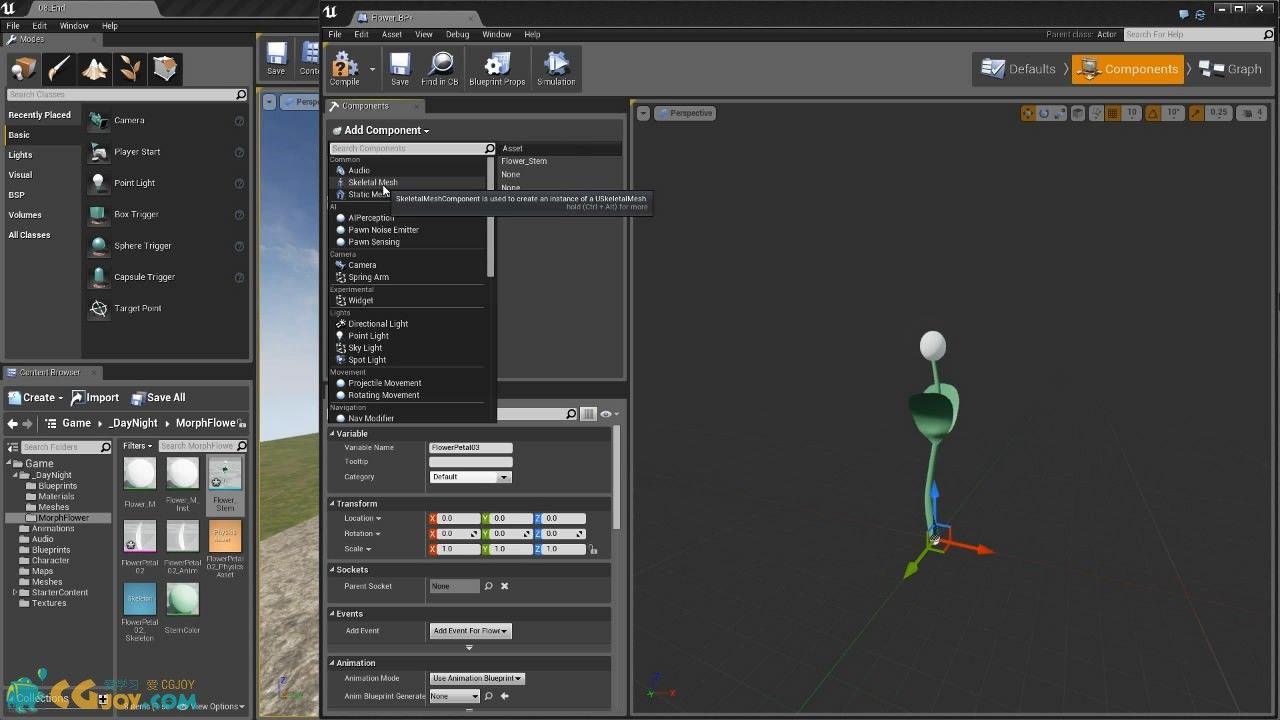This screenshot has height=720, width=1280.
Task: Click the use-selected arrow beside Anim Blueprint Generated
Action: point(505,696)
